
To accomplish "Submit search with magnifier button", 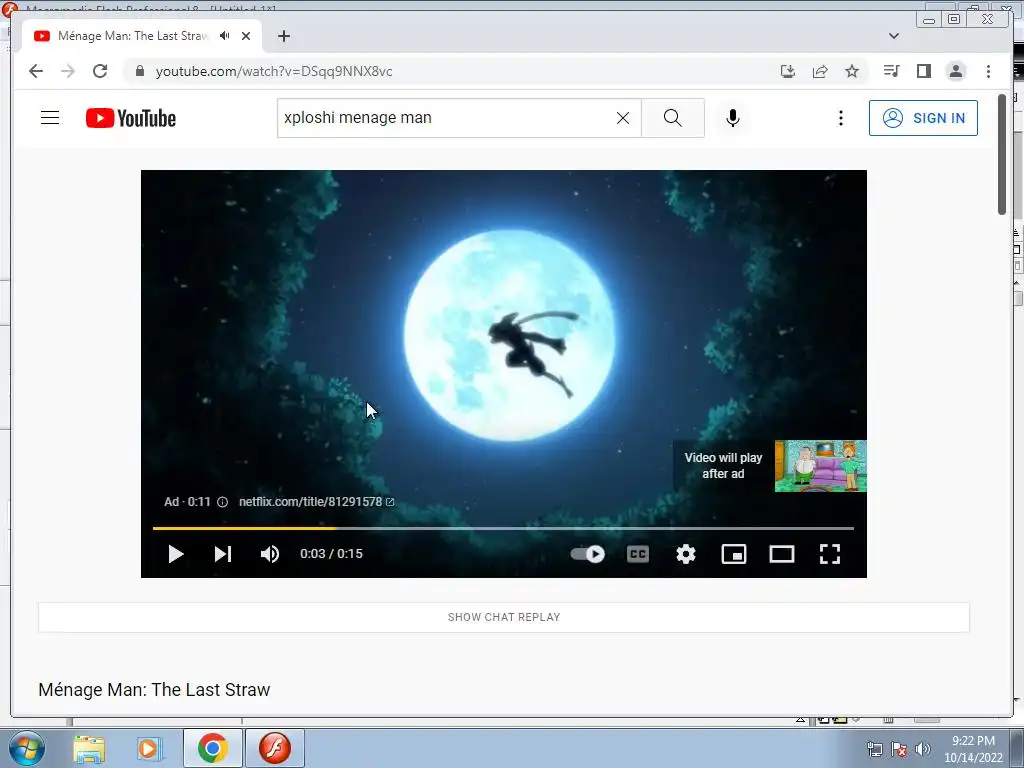I will (673, 118).
